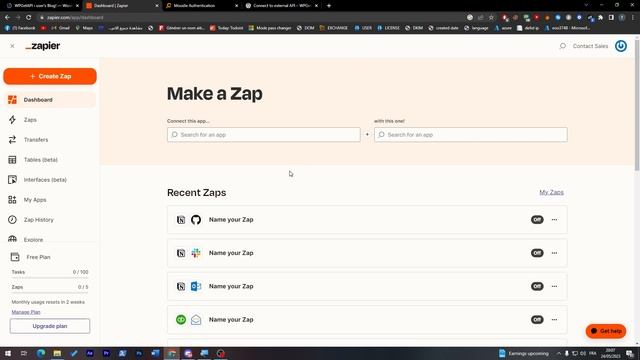The height and width of the screenshot is (360, 640).
Task: Focus the 'Connect this app' search field
Action: pos(264,135)
